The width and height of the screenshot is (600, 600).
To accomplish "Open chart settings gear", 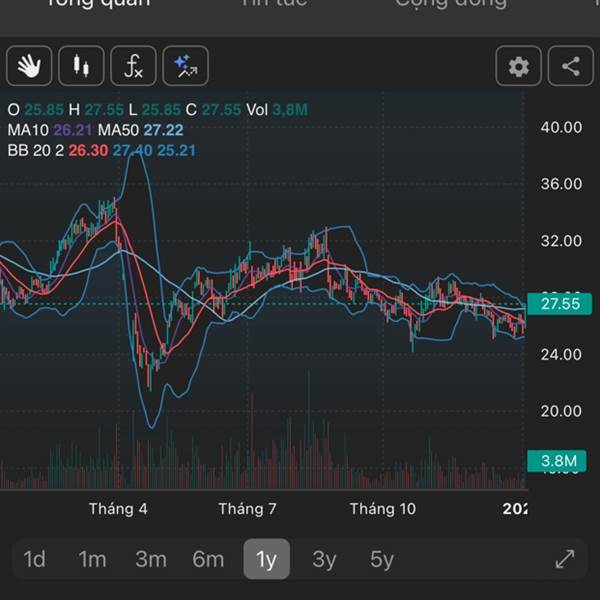I will click(518, 66).
